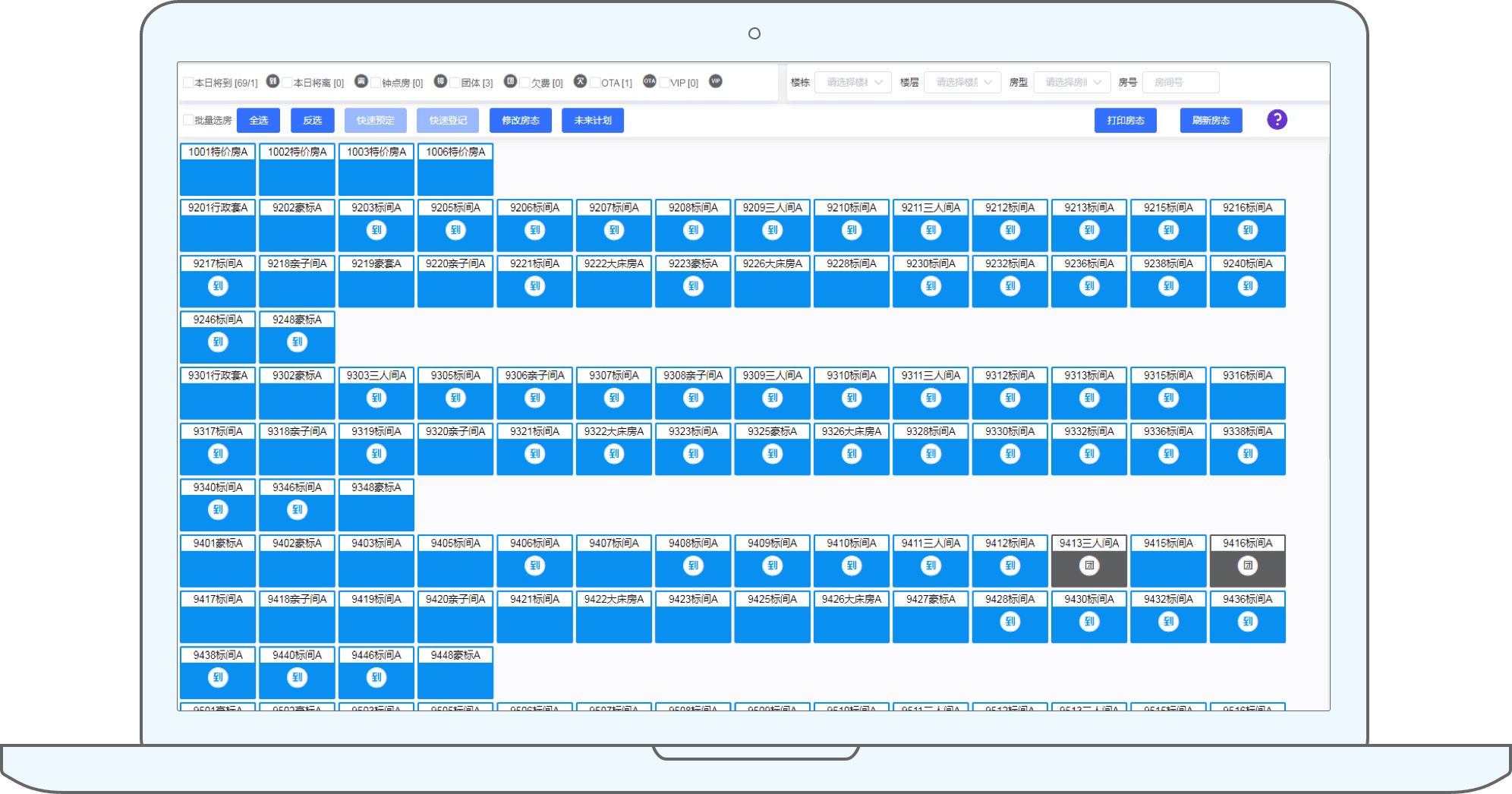Tick the 本日将到 [69/1] checkbox
The height and width of the screenshot is (794, 1512).
[x=188, y=83]
